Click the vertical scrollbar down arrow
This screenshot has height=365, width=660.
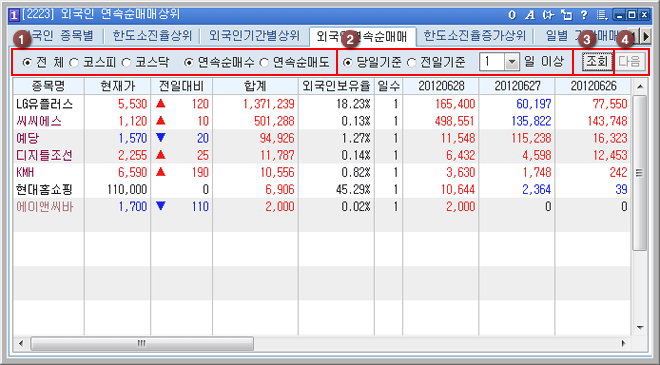(x=640, y=328)
